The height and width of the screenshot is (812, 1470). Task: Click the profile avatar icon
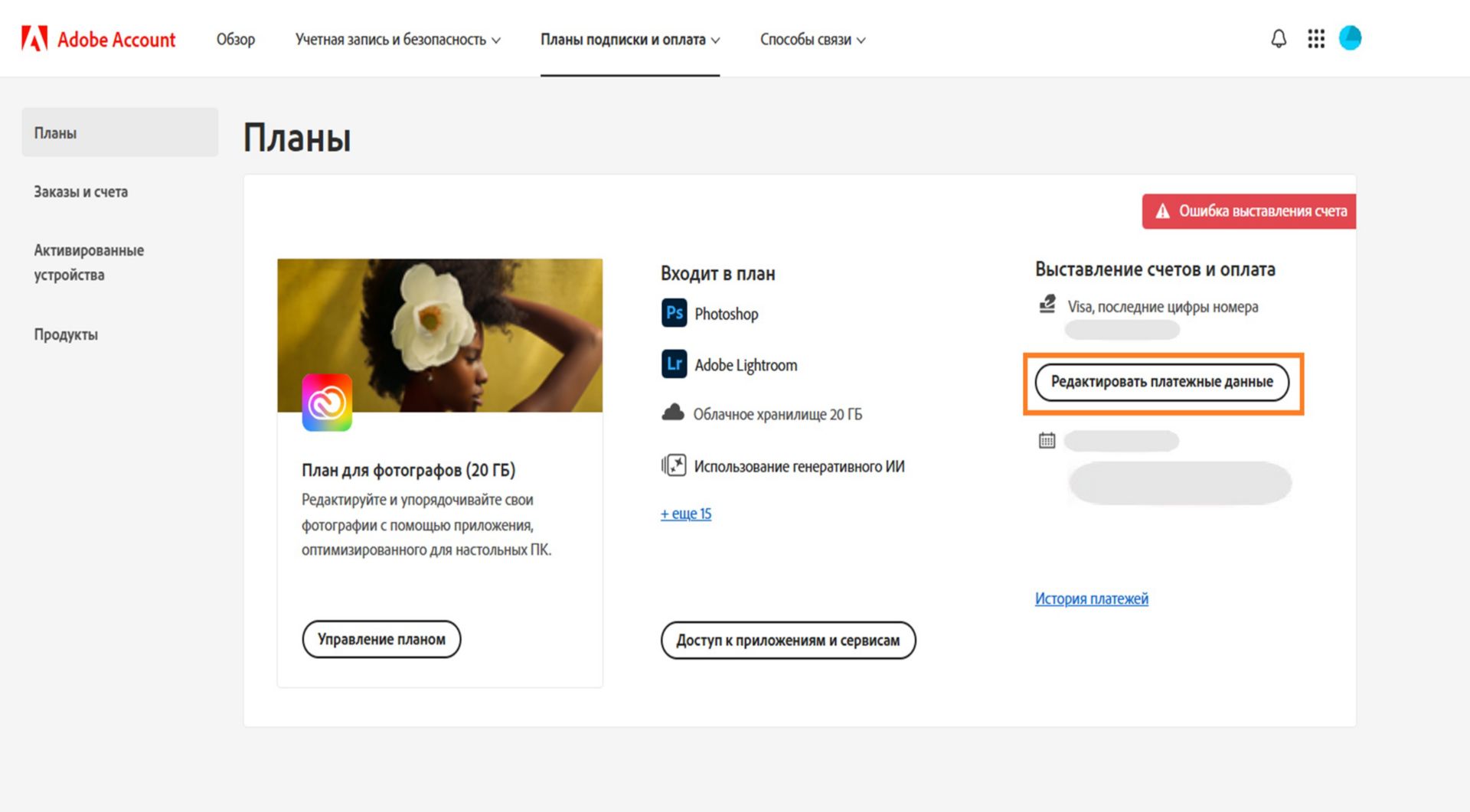(1351, 39)
